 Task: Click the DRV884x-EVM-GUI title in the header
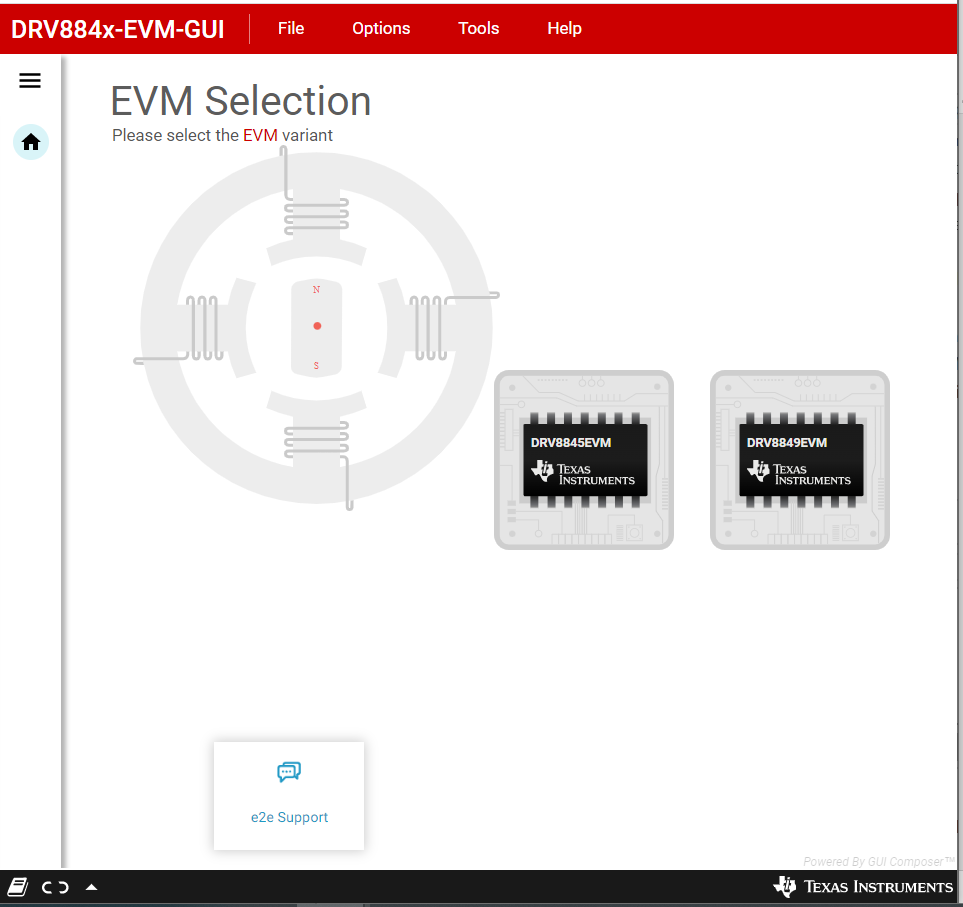pos(118,29)
